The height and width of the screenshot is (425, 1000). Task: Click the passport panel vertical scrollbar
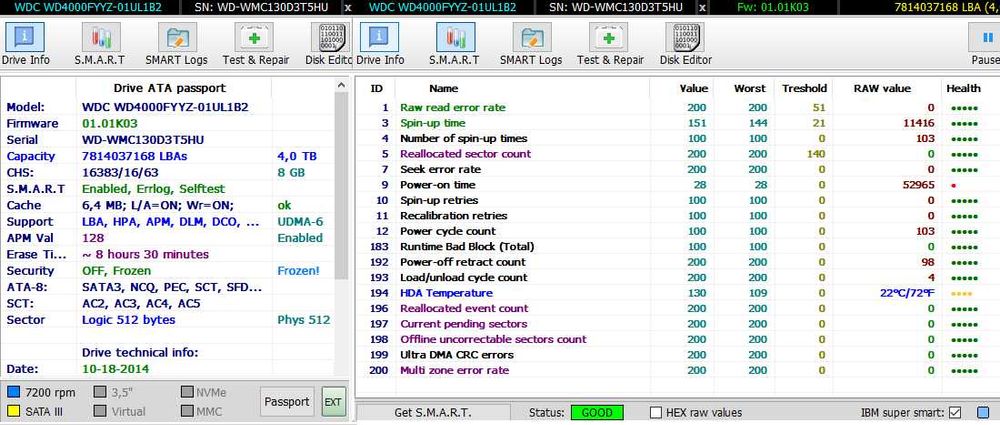(x=341, y=185)
